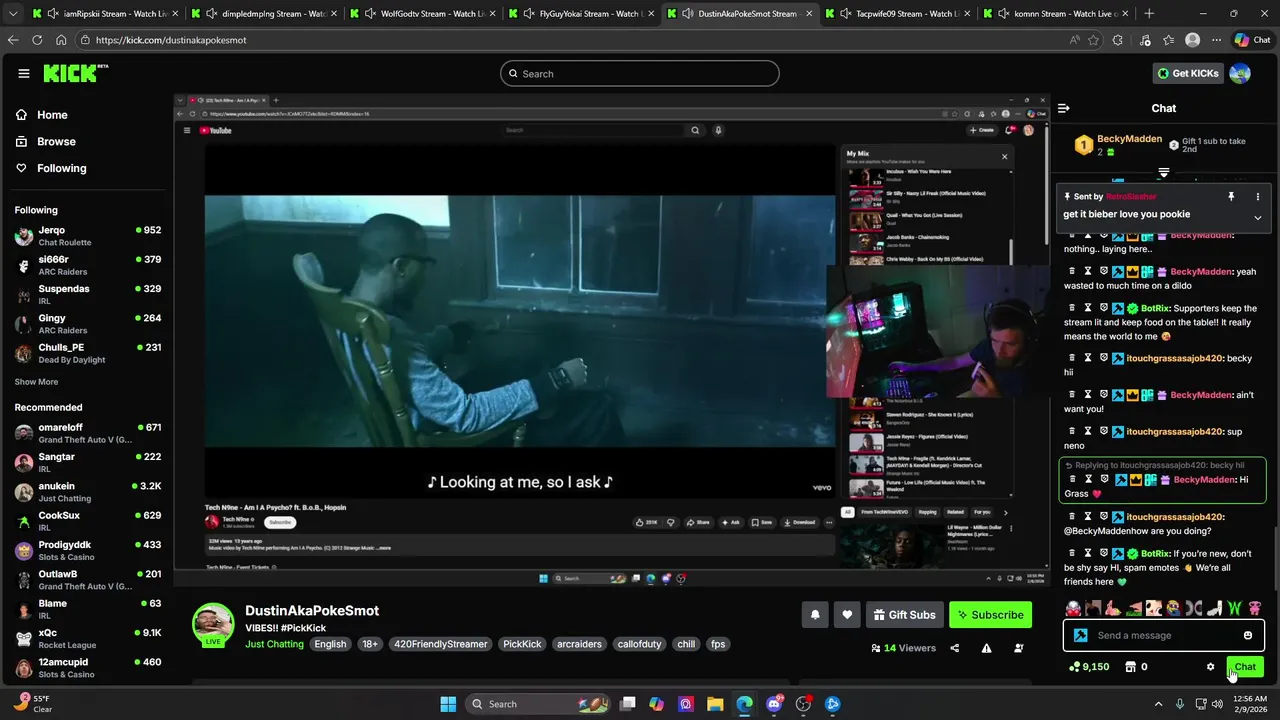Open Suspendas channel
The image size is (1280, 720).
coord(88,294)
